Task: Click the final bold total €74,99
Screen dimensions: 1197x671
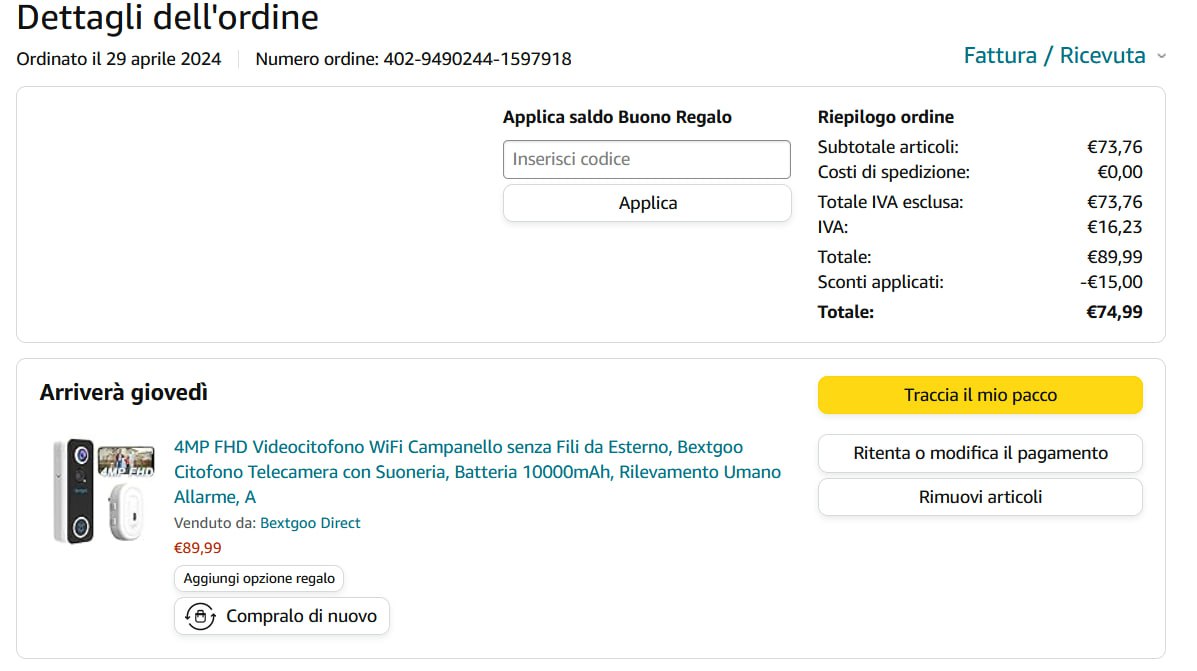Action: click(1114, 312)
